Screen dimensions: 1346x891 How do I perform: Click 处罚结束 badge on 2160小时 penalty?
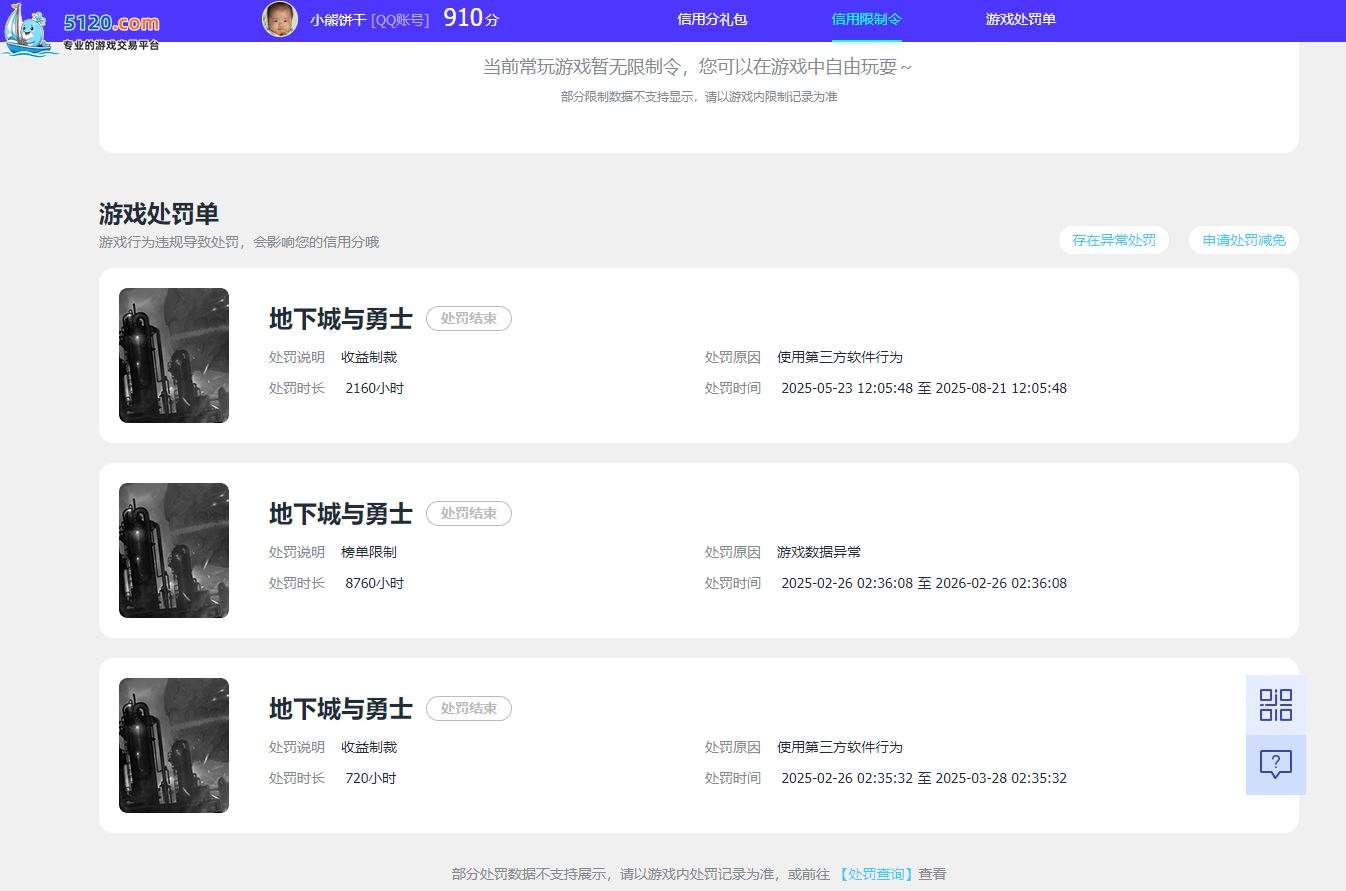tap(468, 318)
